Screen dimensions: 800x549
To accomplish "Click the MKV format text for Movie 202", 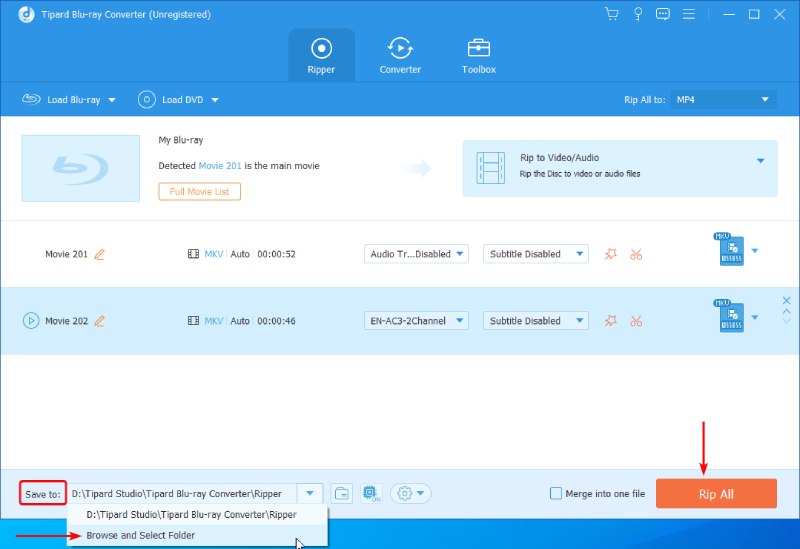I will click(214, 321).
